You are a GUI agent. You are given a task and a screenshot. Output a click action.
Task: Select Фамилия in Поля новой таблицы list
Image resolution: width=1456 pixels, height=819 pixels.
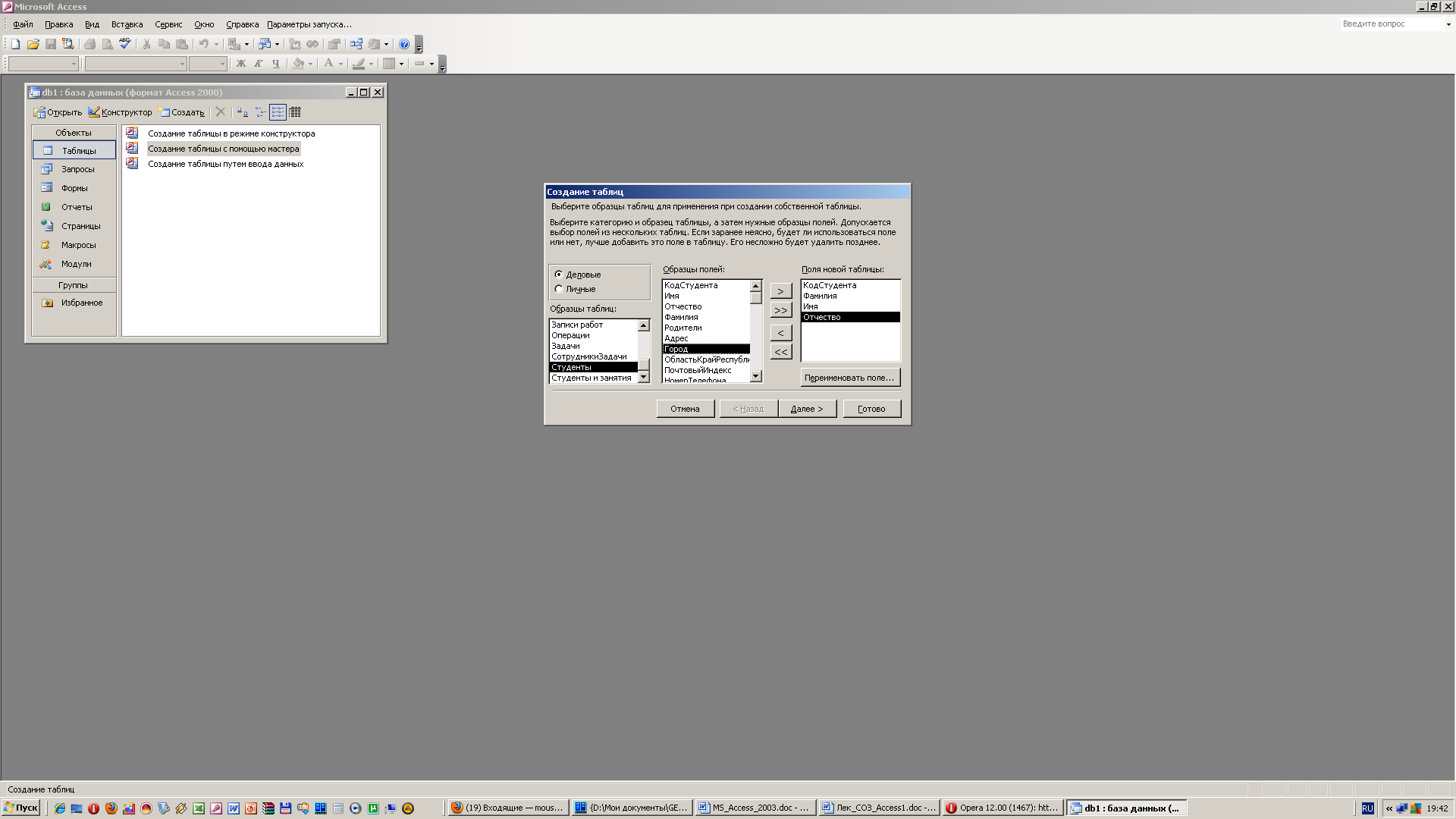click(850, 297)
